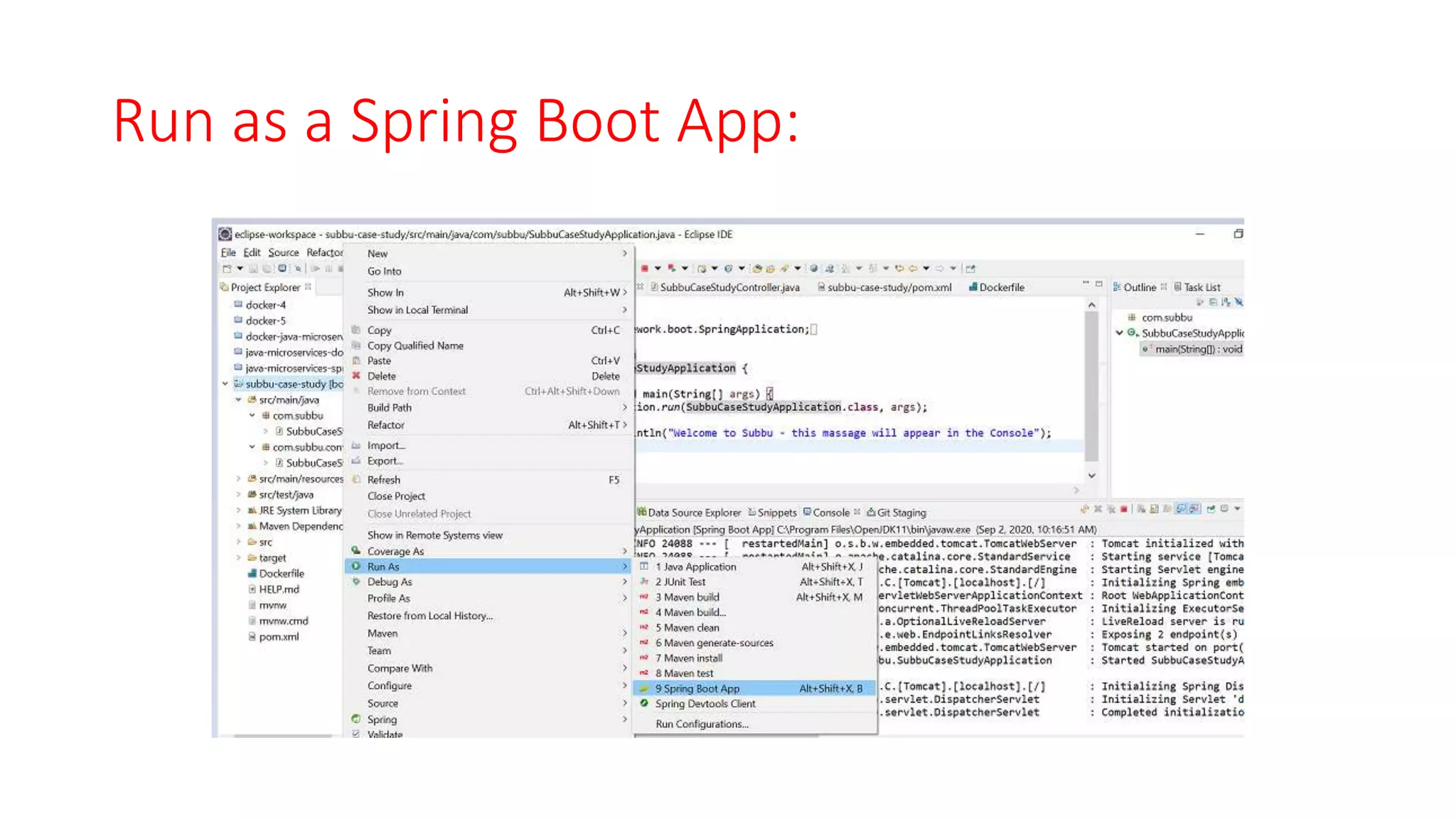Choose 'Spring Devtools Client' entry

[755, 704]
